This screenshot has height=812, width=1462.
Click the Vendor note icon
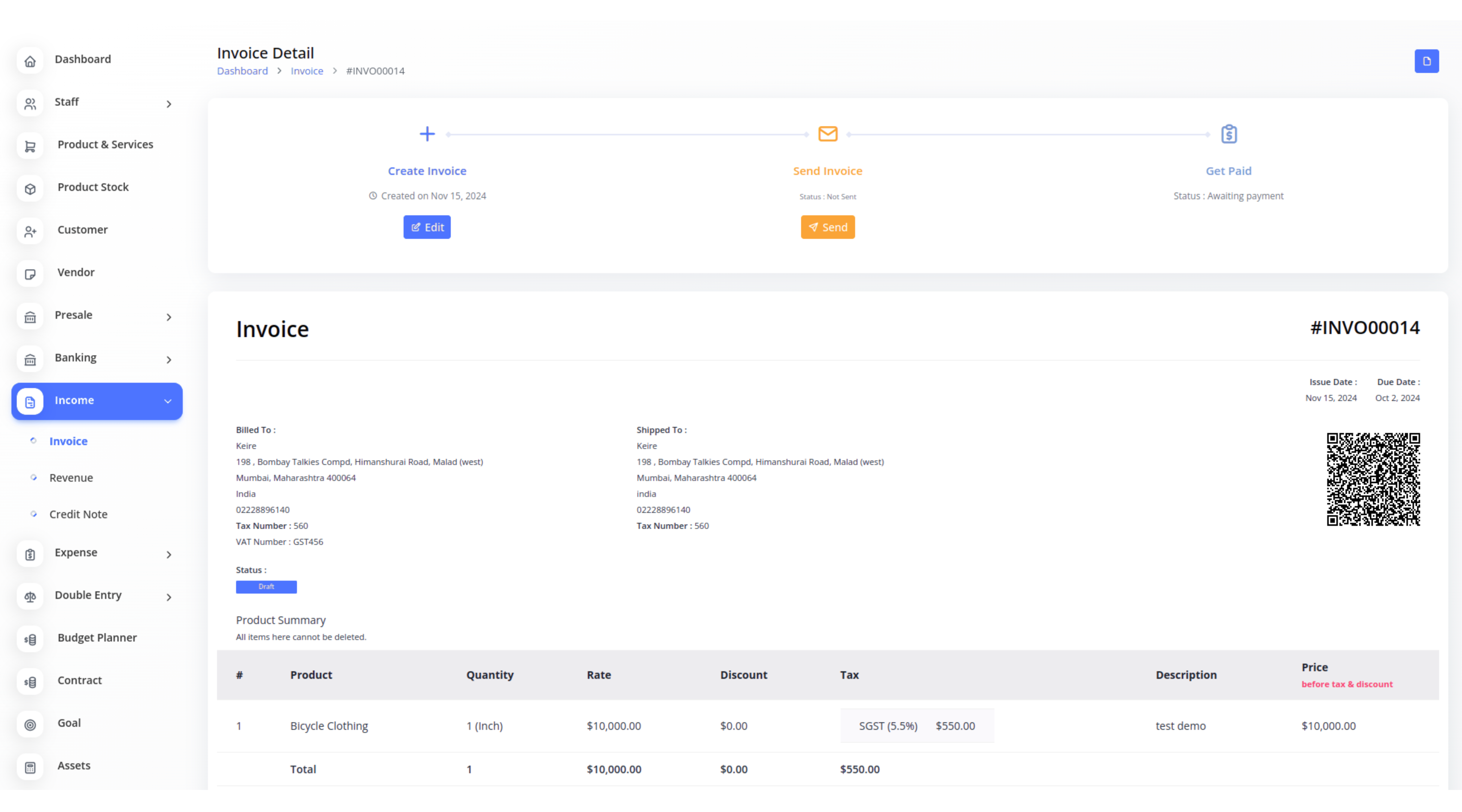pyautogui.click(x=30, y=274)
